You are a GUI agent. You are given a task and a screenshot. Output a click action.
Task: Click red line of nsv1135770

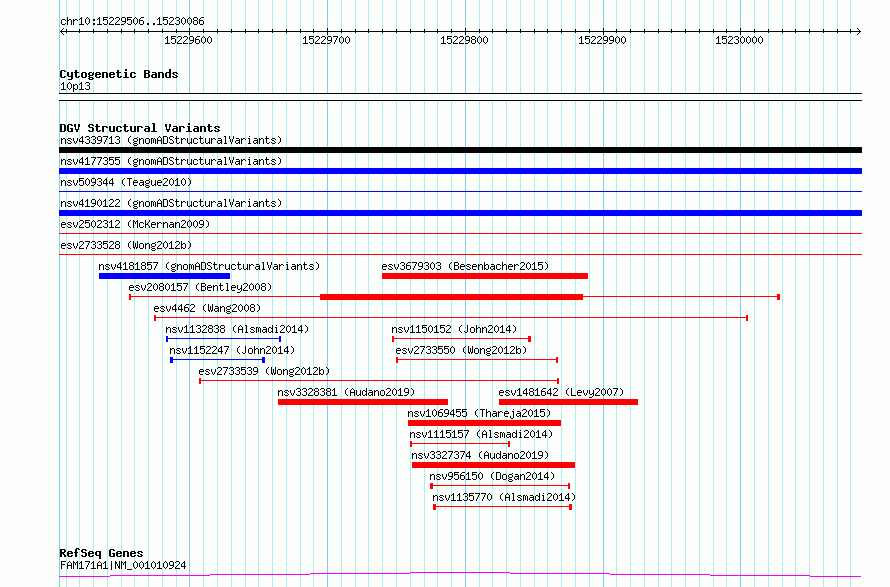tap(502, 507)
